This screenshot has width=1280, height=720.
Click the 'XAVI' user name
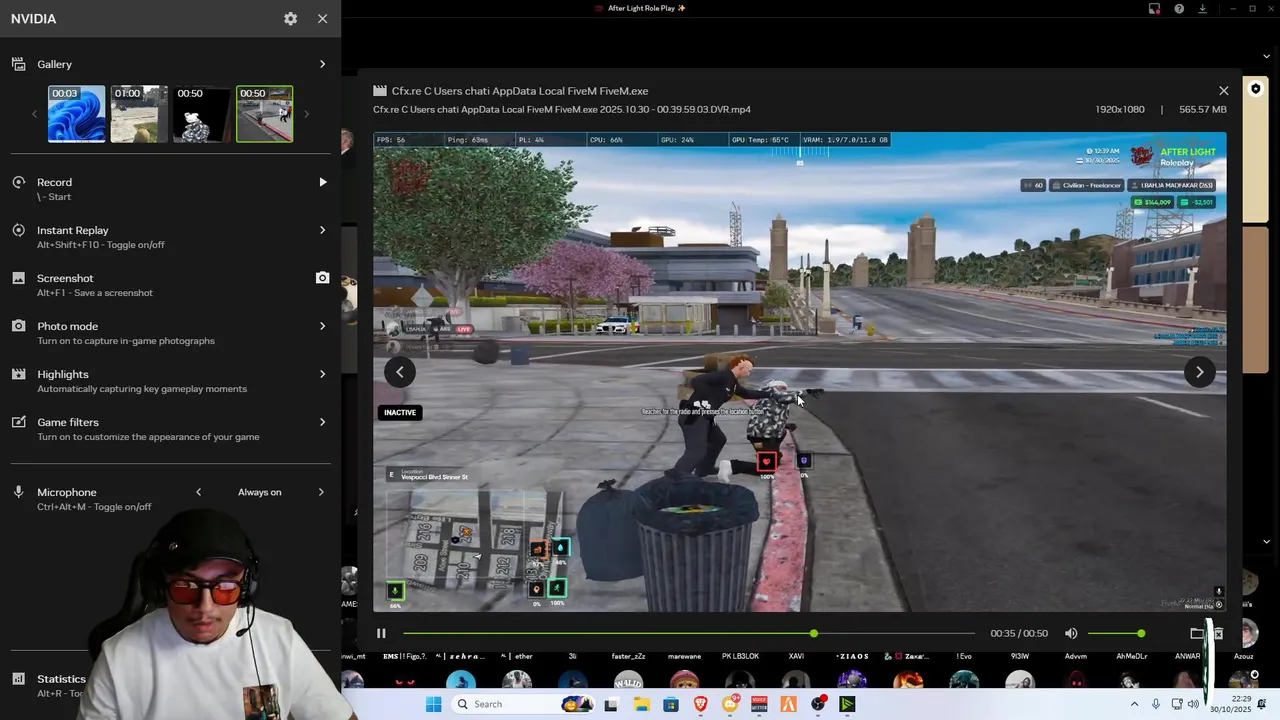click(796, 656)
